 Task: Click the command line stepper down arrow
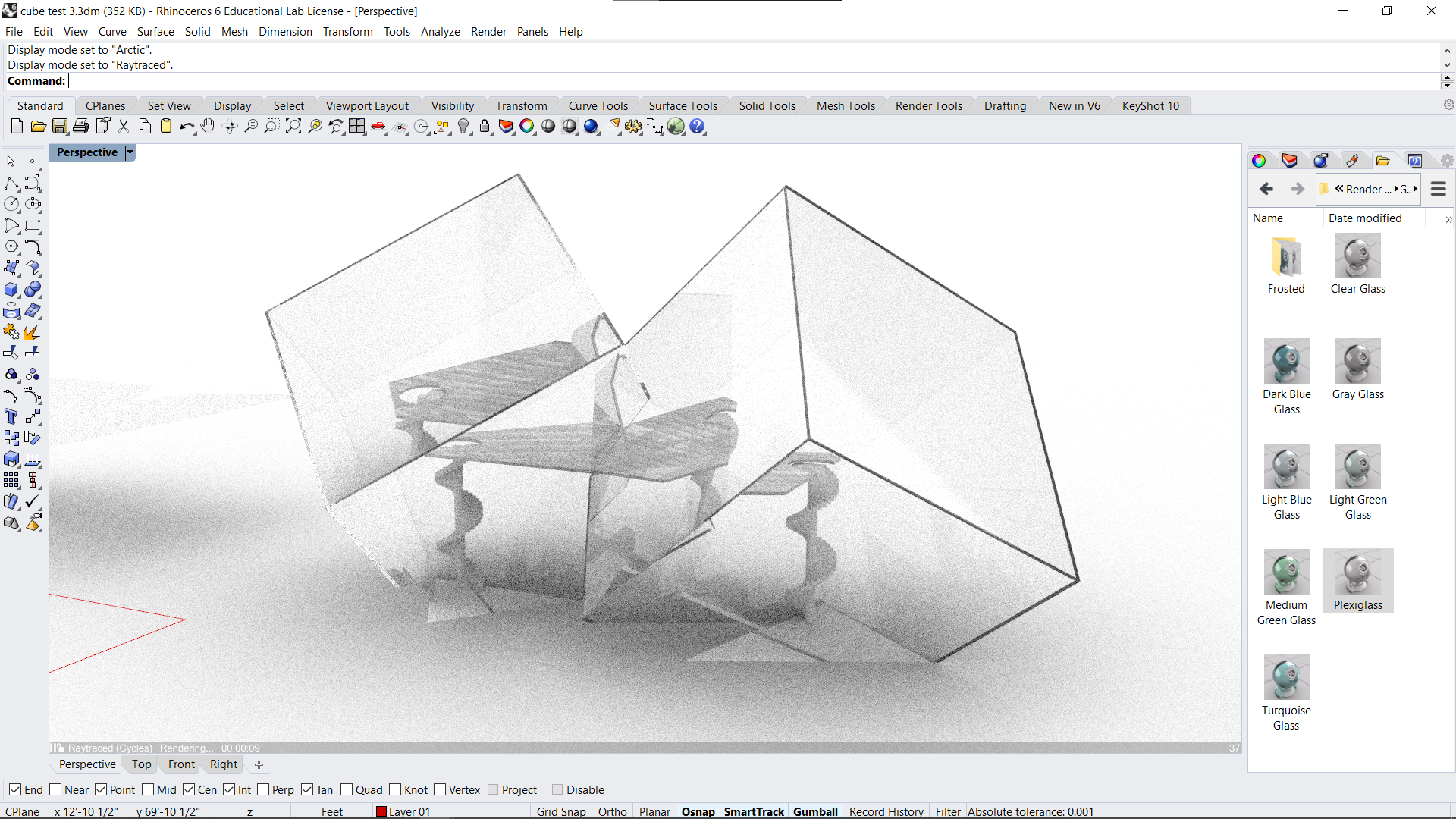(1447, 85)
